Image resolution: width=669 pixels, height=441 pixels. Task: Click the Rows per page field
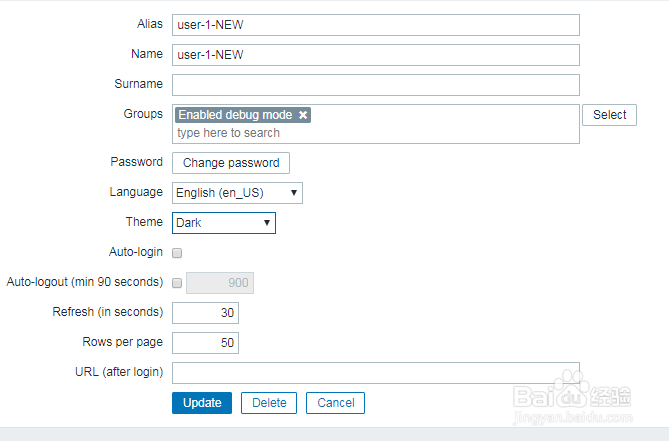[x=205, y=343]
